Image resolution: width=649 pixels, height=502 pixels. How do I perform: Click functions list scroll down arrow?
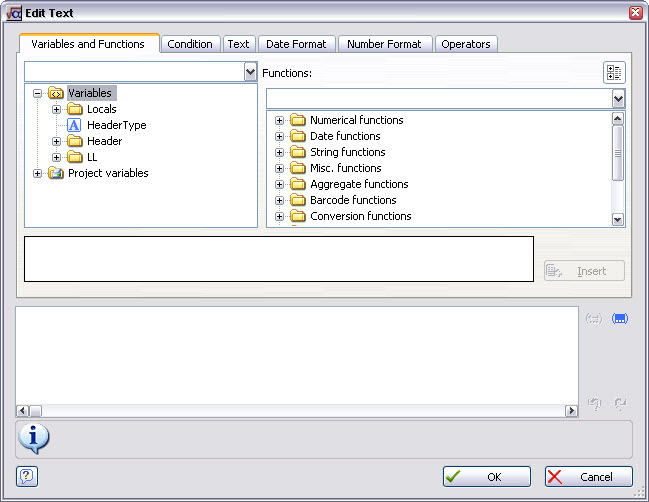tap(618, 219)
